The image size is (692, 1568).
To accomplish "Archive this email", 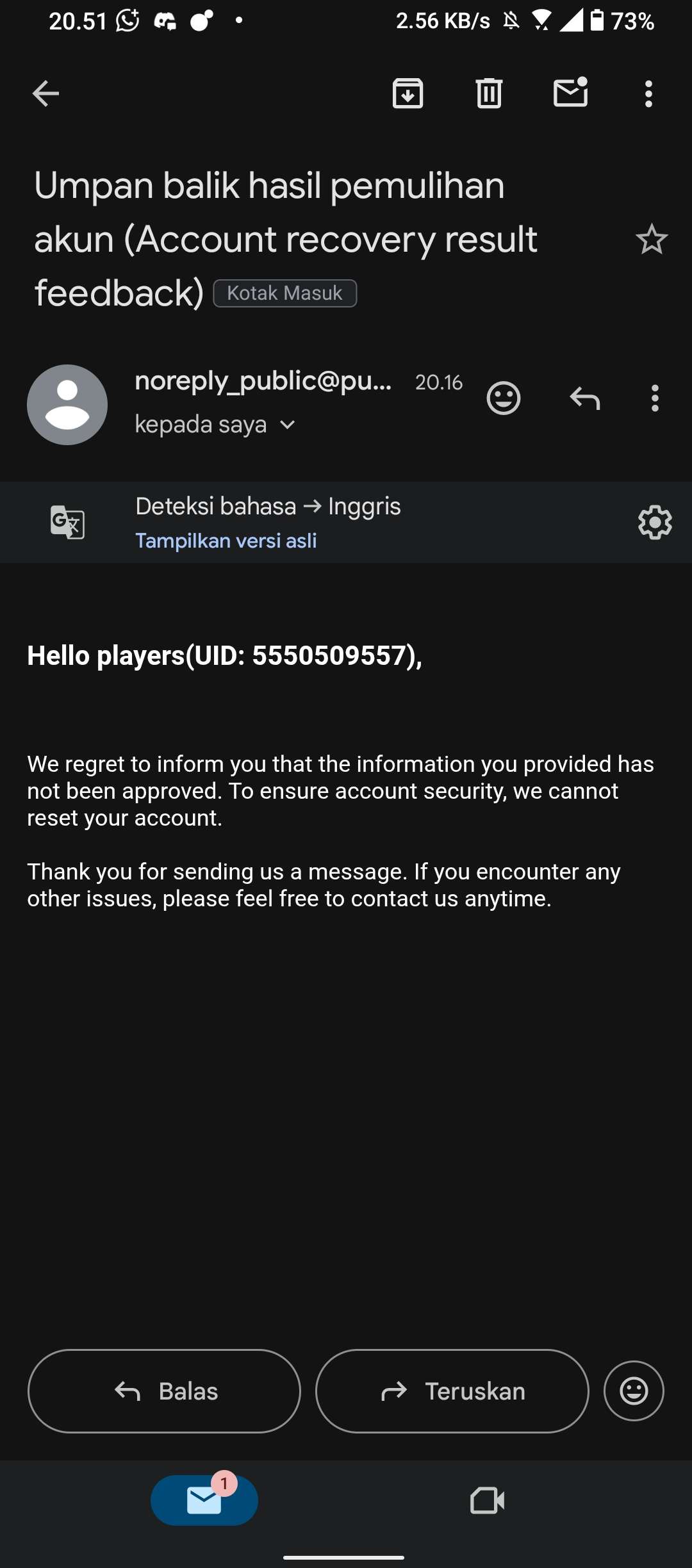I will tap(408, 94).
